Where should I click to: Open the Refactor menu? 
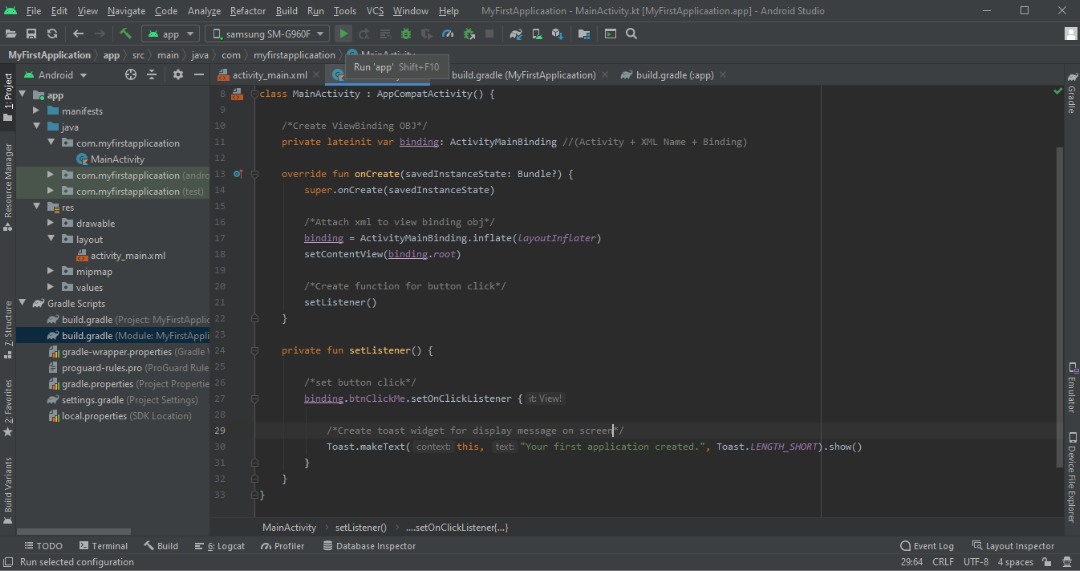pyautogui.click(x=248, y=11)
